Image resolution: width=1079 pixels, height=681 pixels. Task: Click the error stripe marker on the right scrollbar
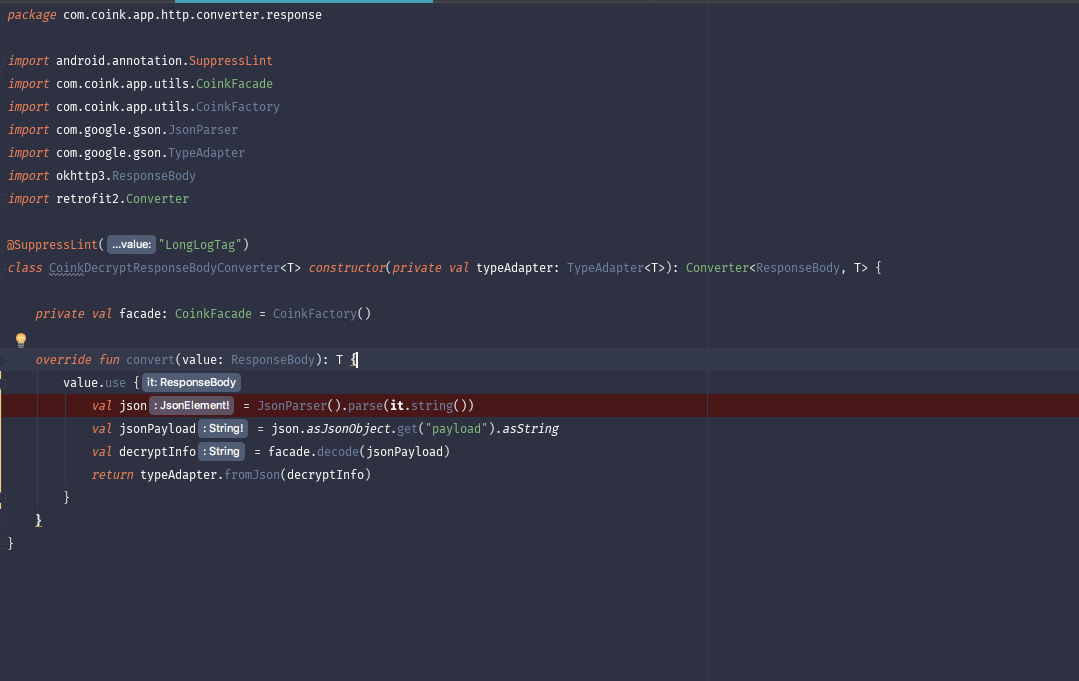[1074, 405]
